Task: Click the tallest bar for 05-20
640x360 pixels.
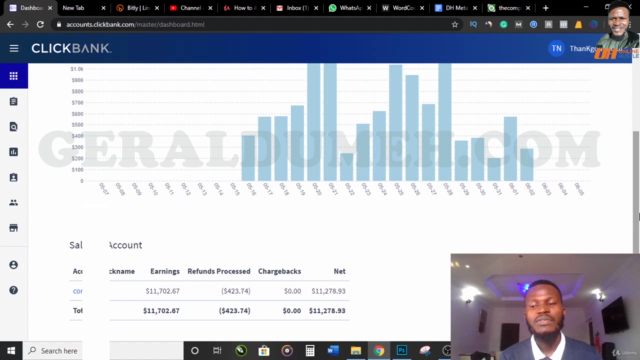Action: (x=313, y=122)
